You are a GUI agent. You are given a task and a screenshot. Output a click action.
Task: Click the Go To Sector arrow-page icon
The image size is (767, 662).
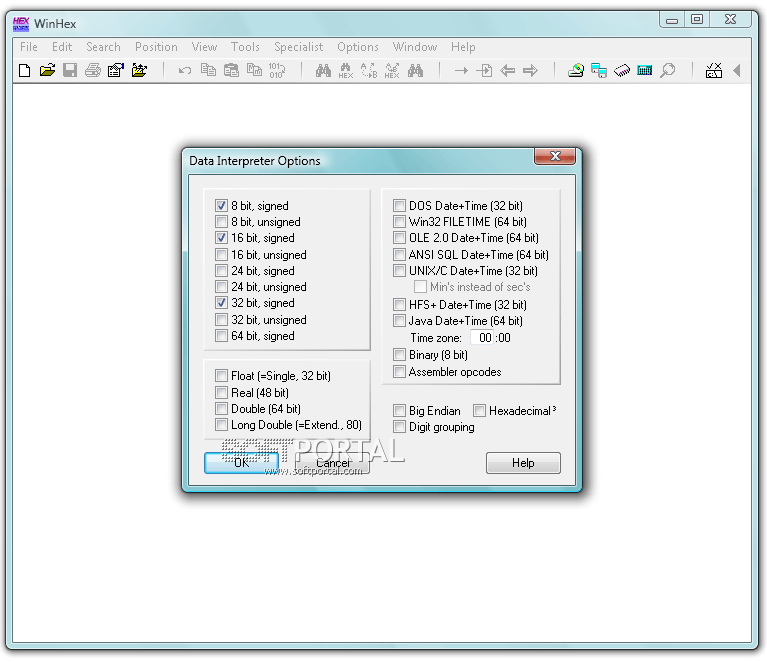pyautogui.click(x=484, y=70)
